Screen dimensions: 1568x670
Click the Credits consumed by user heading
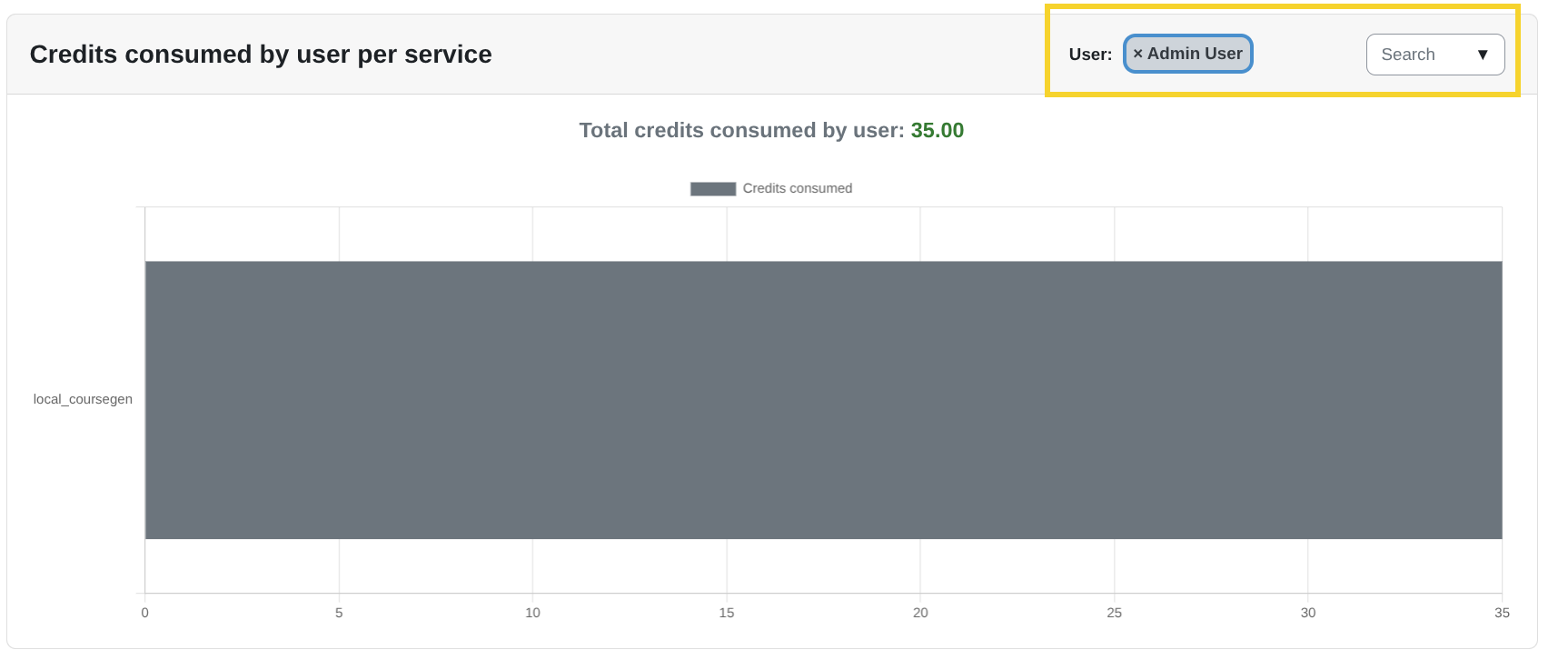[x=261, y=55]
